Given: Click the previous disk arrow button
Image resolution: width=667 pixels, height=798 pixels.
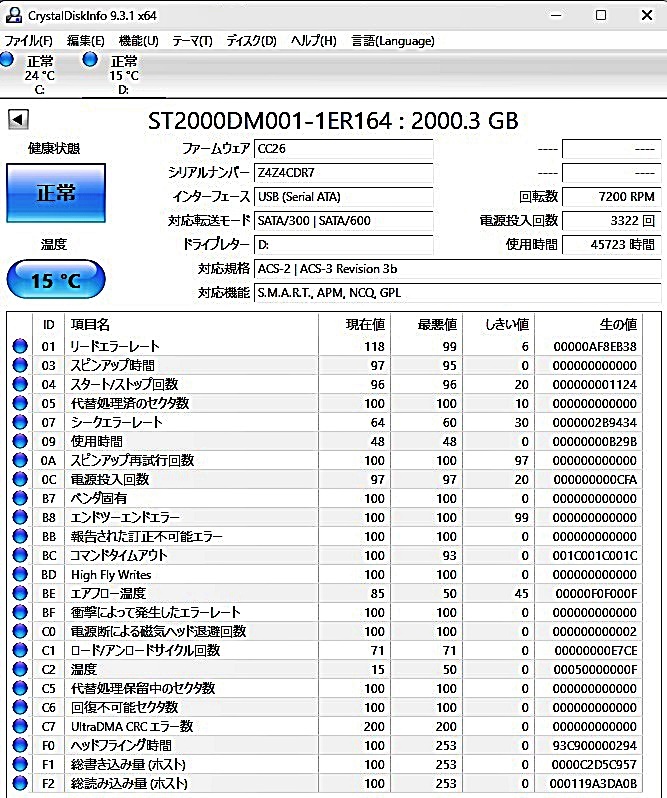Looking at the screenshot, I should 18,120.
